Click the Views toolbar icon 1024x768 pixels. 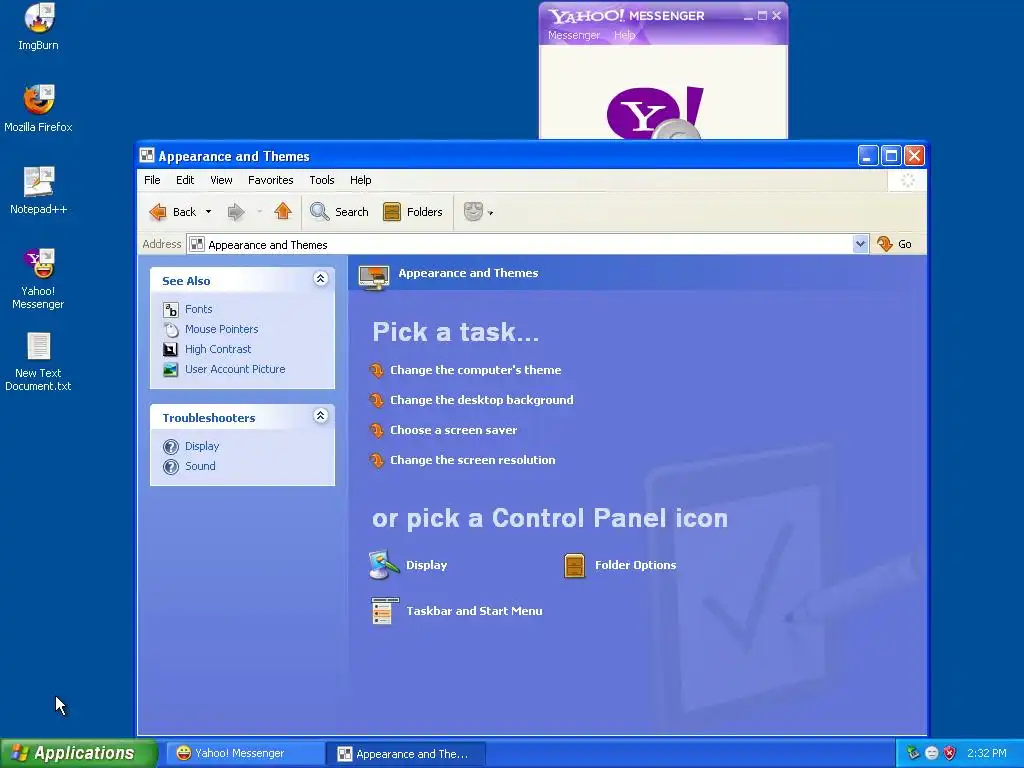point(473,212)
